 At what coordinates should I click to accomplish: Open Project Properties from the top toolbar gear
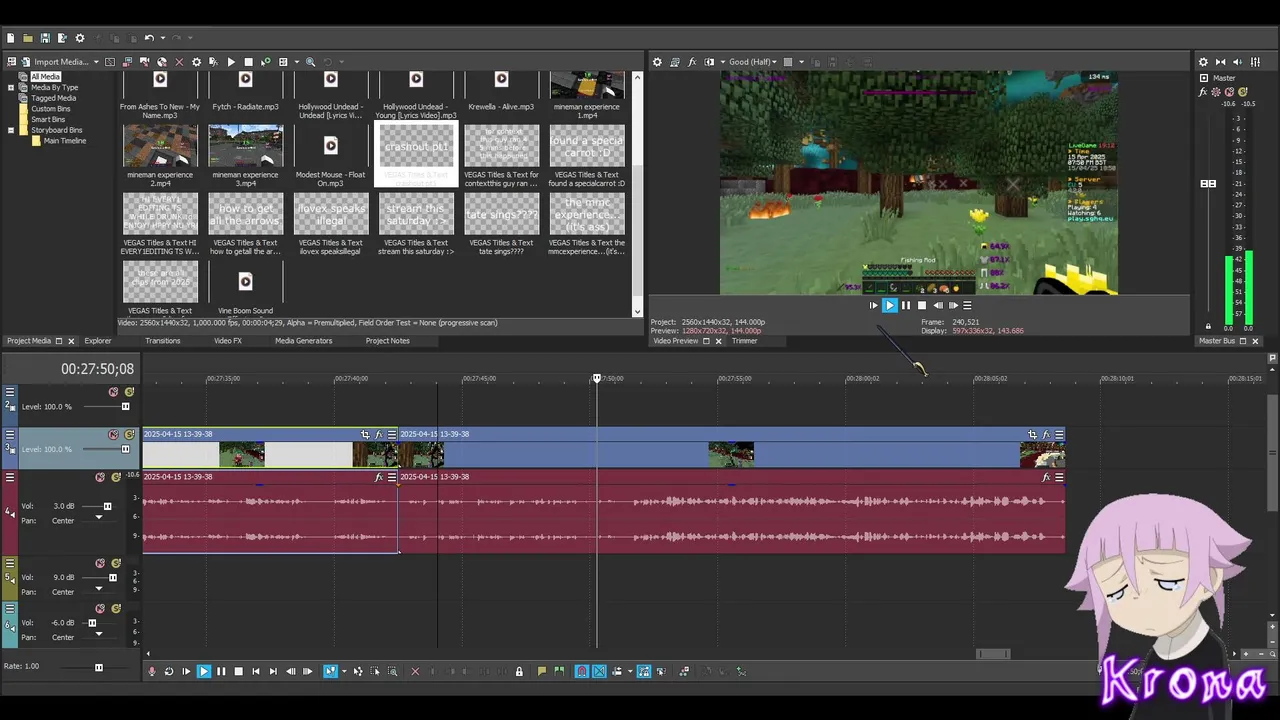click(80, 38)
